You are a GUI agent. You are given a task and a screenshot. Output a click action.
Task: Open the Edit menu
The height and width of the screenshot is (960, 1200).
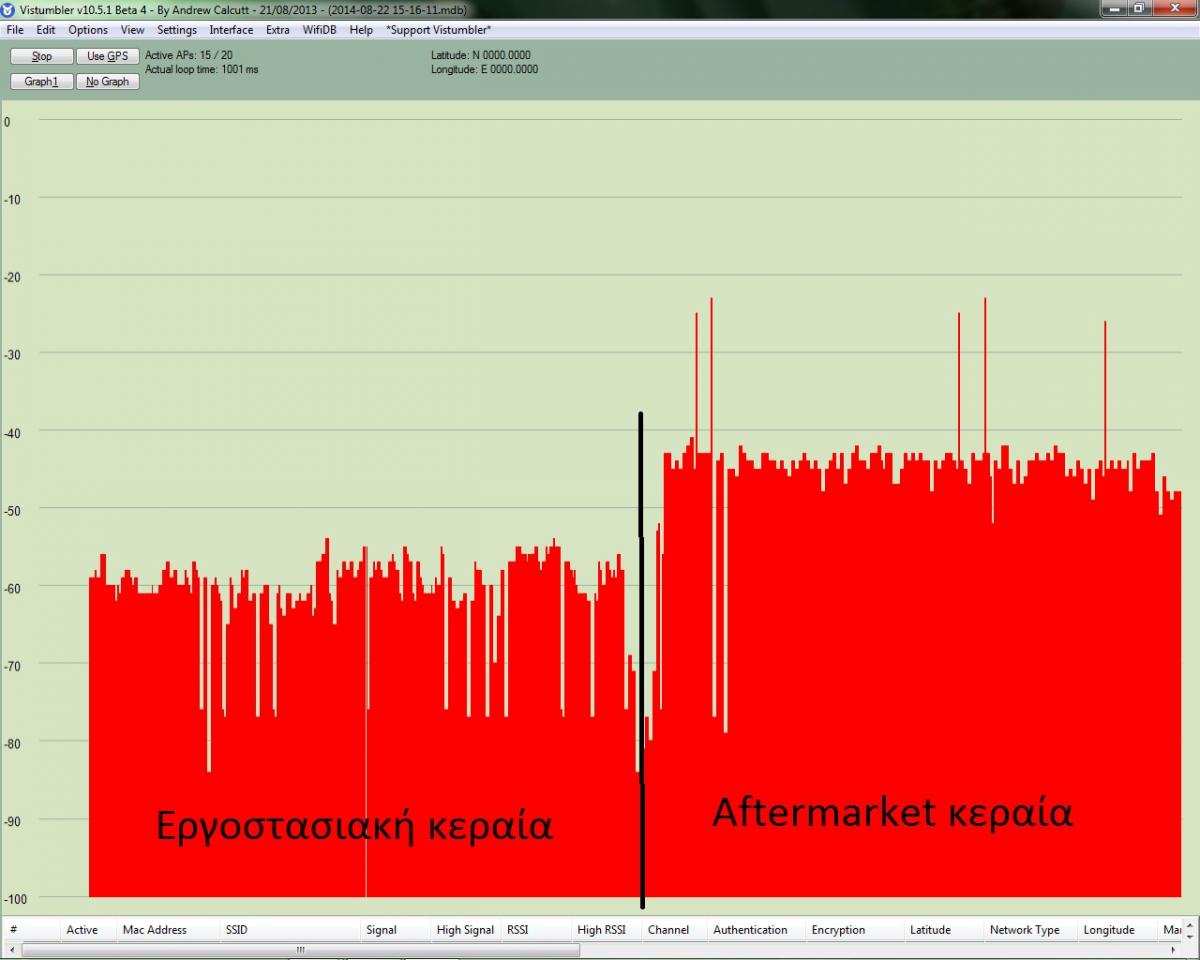(46, 30)
